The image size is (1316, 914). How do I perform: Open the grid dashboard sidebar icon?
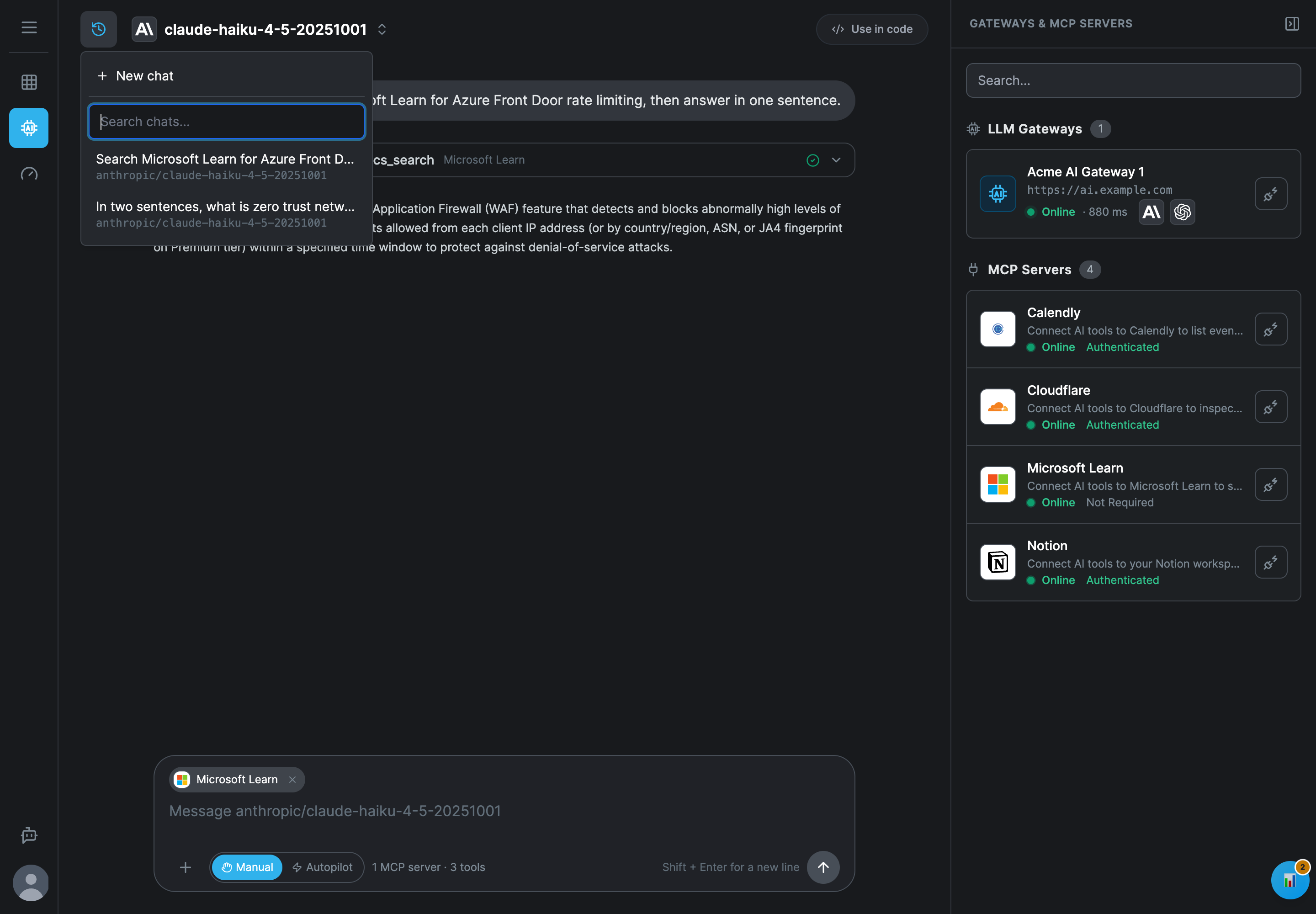(x=29, y=82)
